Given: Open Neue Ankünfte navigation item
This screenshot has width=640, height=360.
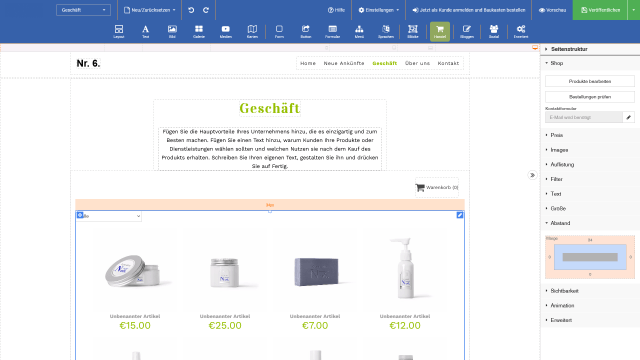Looking at the screenshot, I should point(344,63).
